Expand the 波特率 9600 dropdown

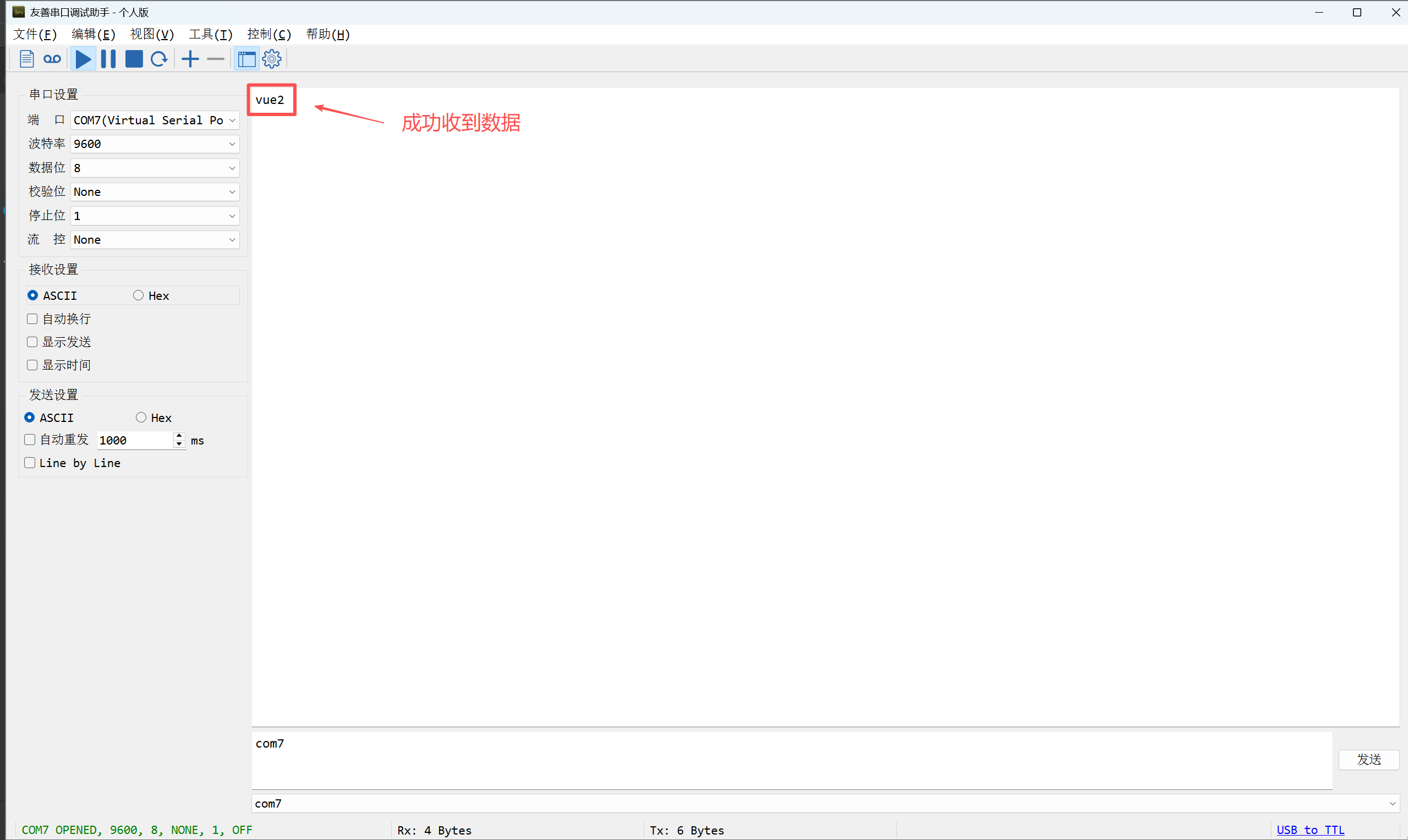155,144
